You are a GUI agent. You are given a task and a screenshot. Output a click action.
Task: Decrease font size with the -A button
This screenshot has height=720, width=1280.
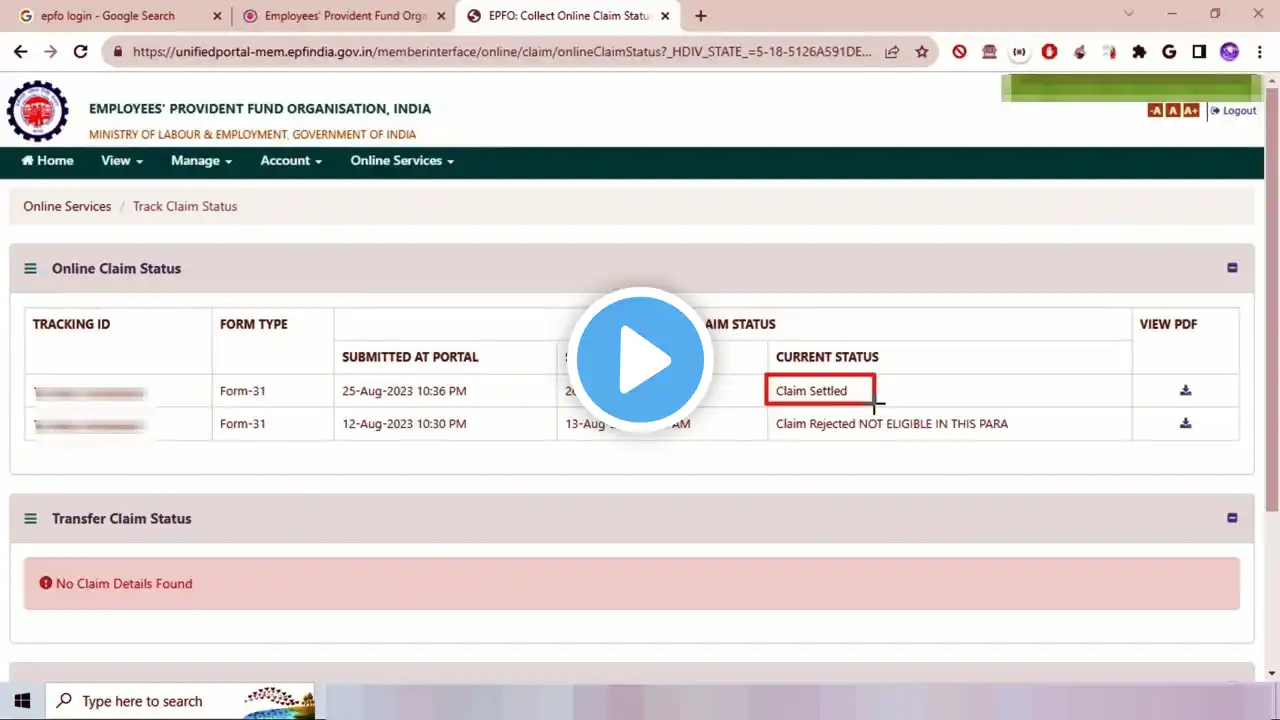point(1155,111)
